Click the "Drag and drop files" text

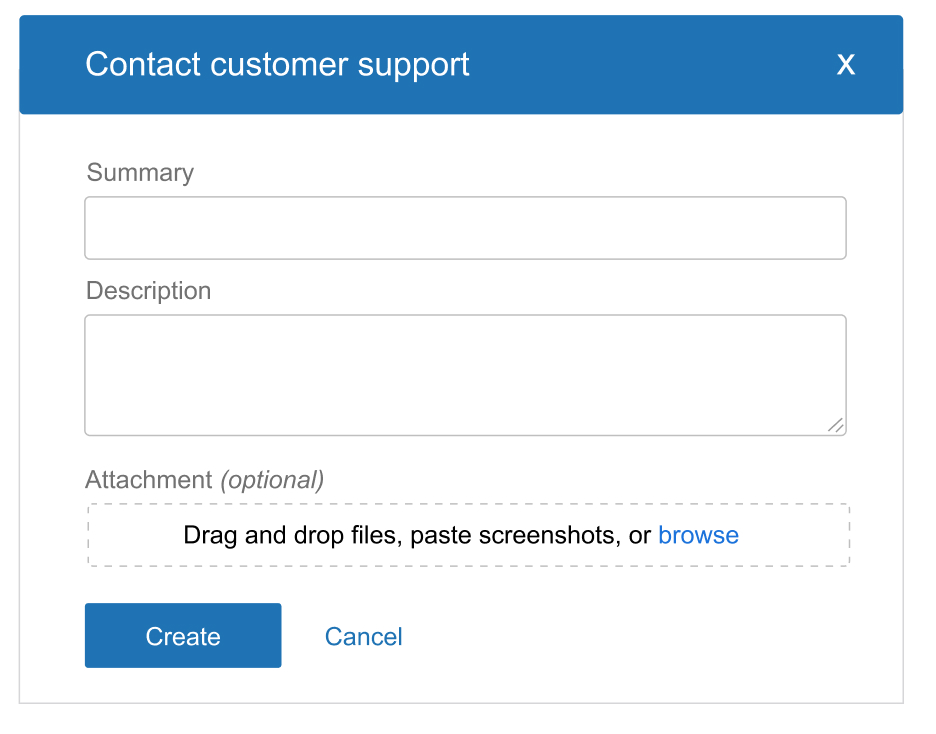coord(292,535)
